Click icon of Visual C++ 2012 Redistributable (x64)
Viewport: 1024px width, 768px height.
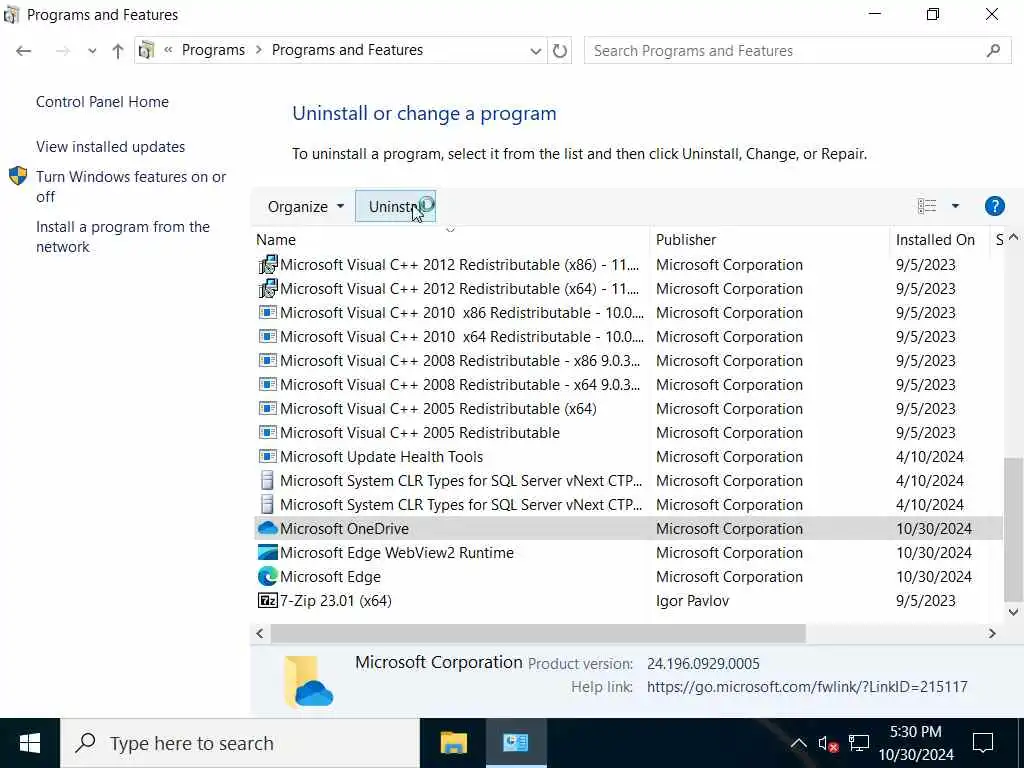point(268,289)
